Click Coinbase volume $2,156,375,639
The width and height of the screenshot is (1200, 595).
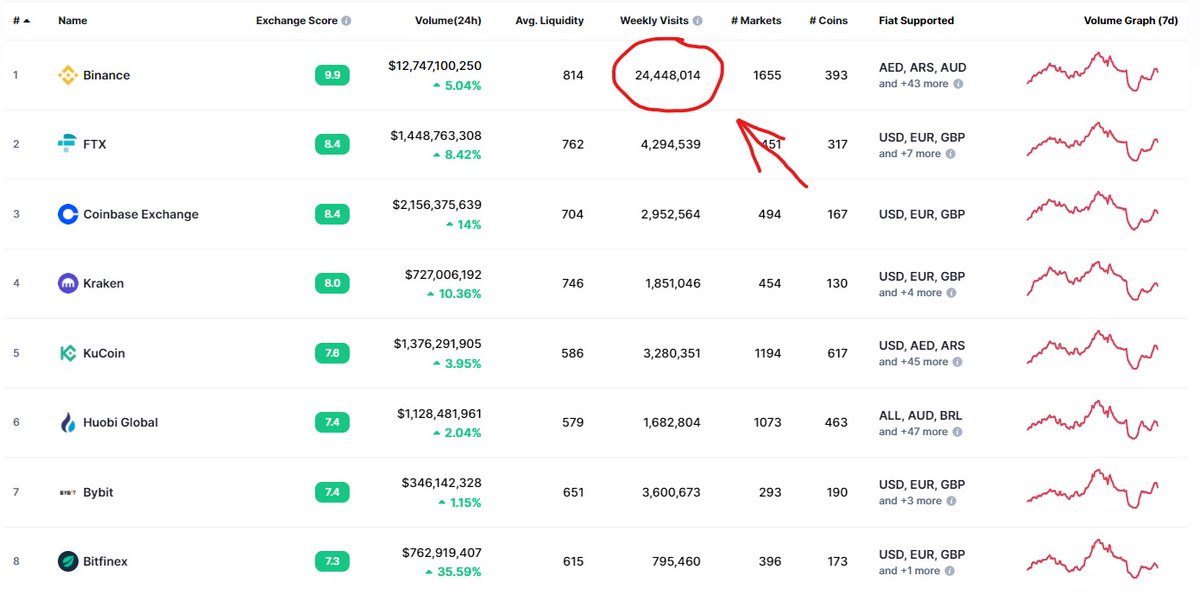pyautogui.click(x=437, y=205)
